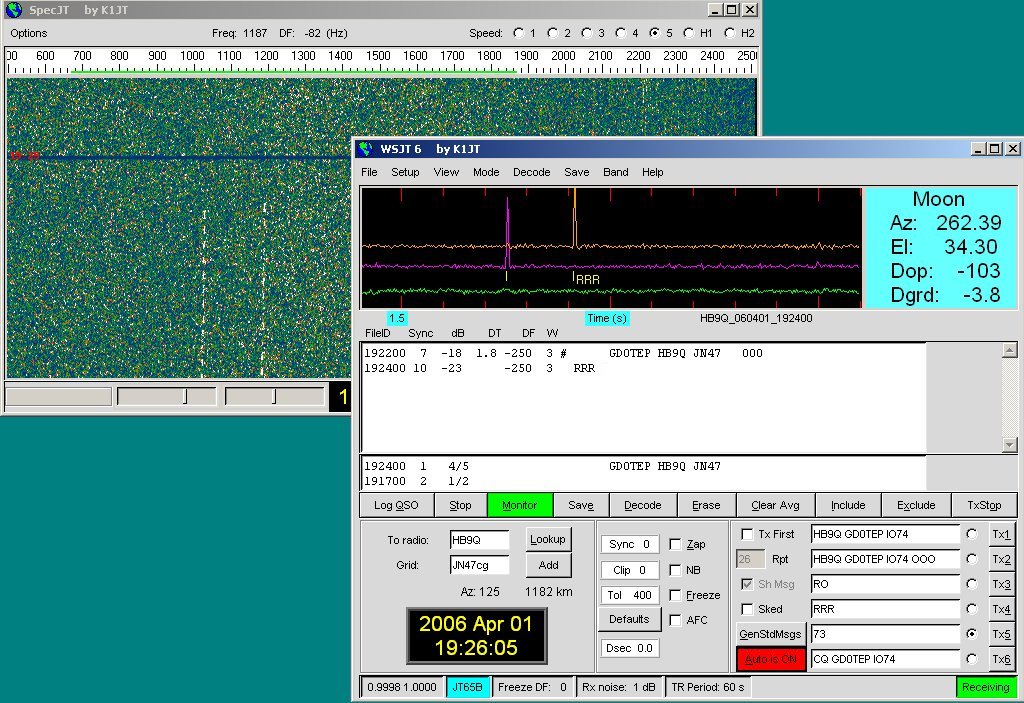Screen dimensions: 1024x703
Task: Select speed 3 radio button in SpecJT
Action: [588, 33]
